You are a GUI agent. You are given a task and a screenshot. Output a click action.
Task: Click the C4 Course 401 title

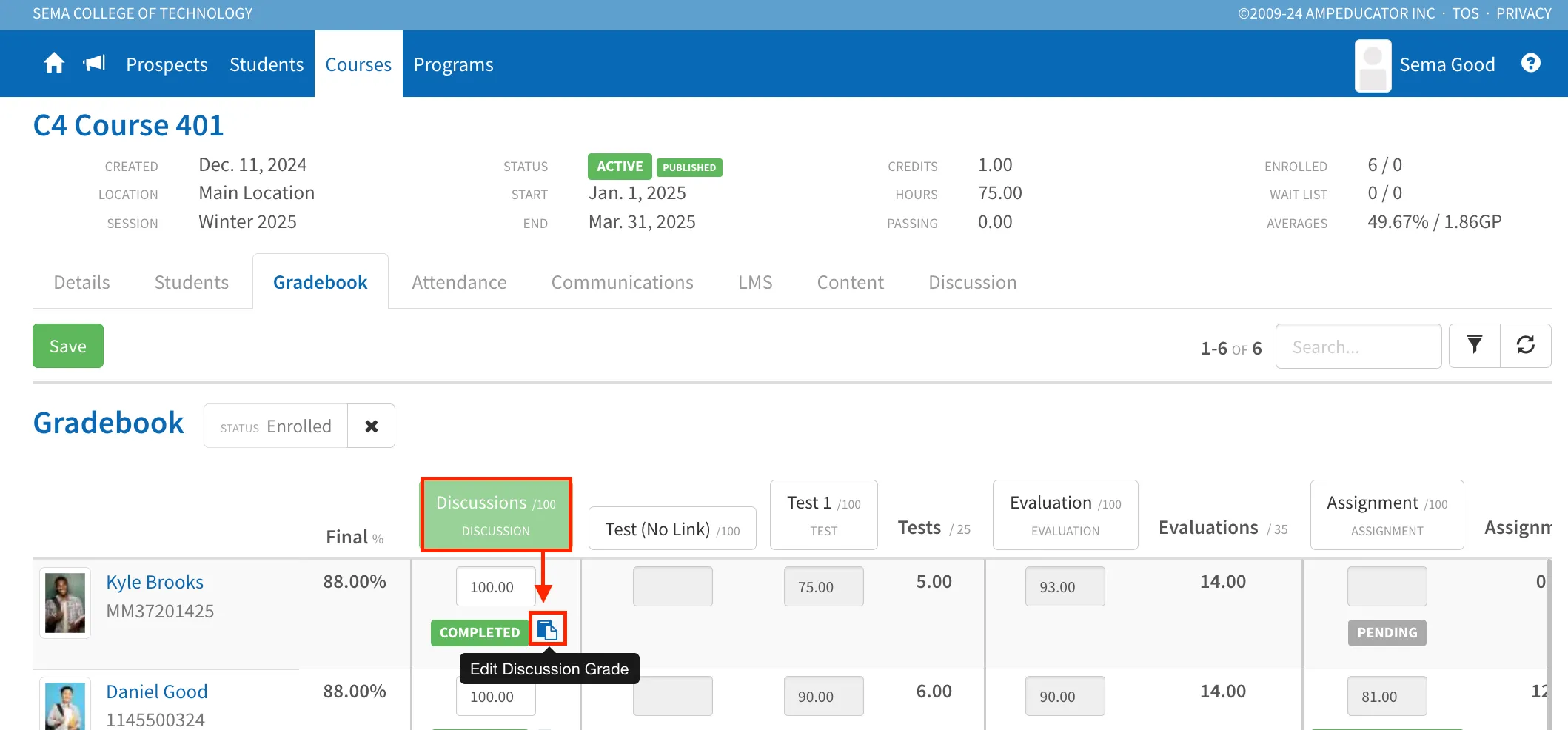click(x=128, y=125)
